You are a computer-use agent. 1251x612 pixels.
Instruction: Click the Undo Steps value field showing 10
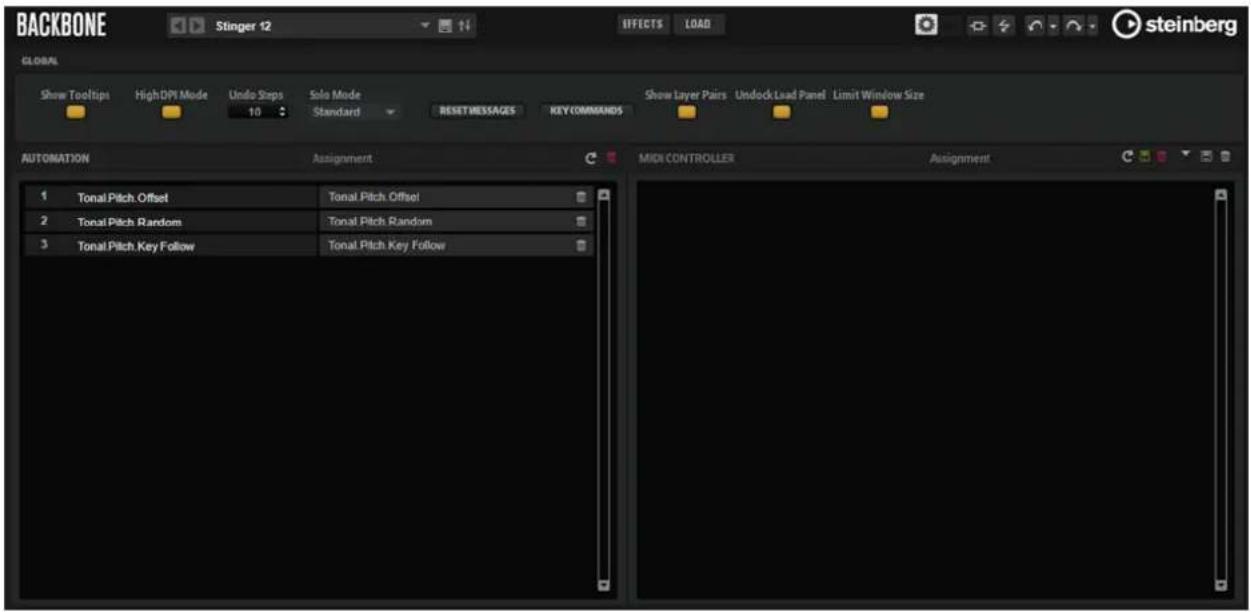252,112
